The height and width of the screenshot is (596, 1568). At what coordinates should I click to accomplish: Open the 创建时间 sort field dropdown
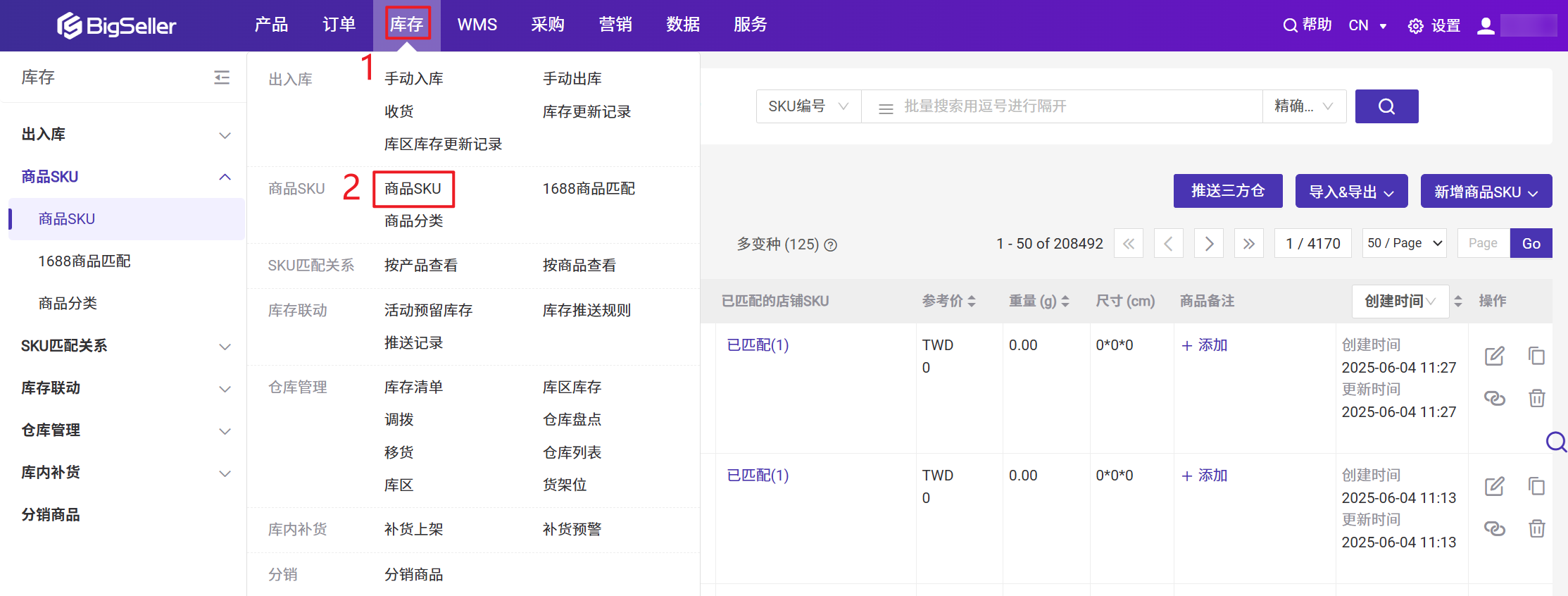tap(1400, 302)
